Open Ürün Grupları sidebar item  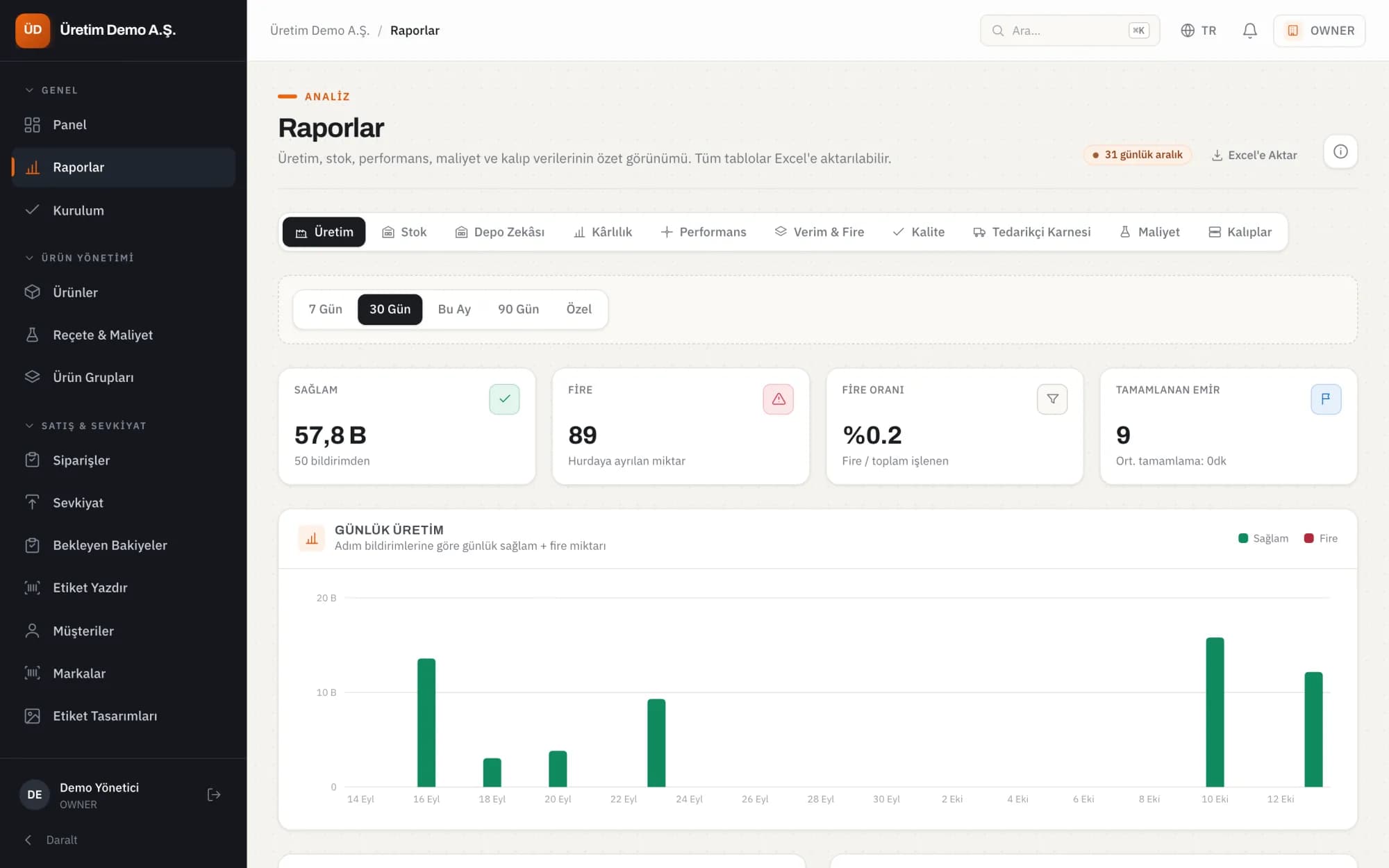pyautogui.click(x=124, y=377)
